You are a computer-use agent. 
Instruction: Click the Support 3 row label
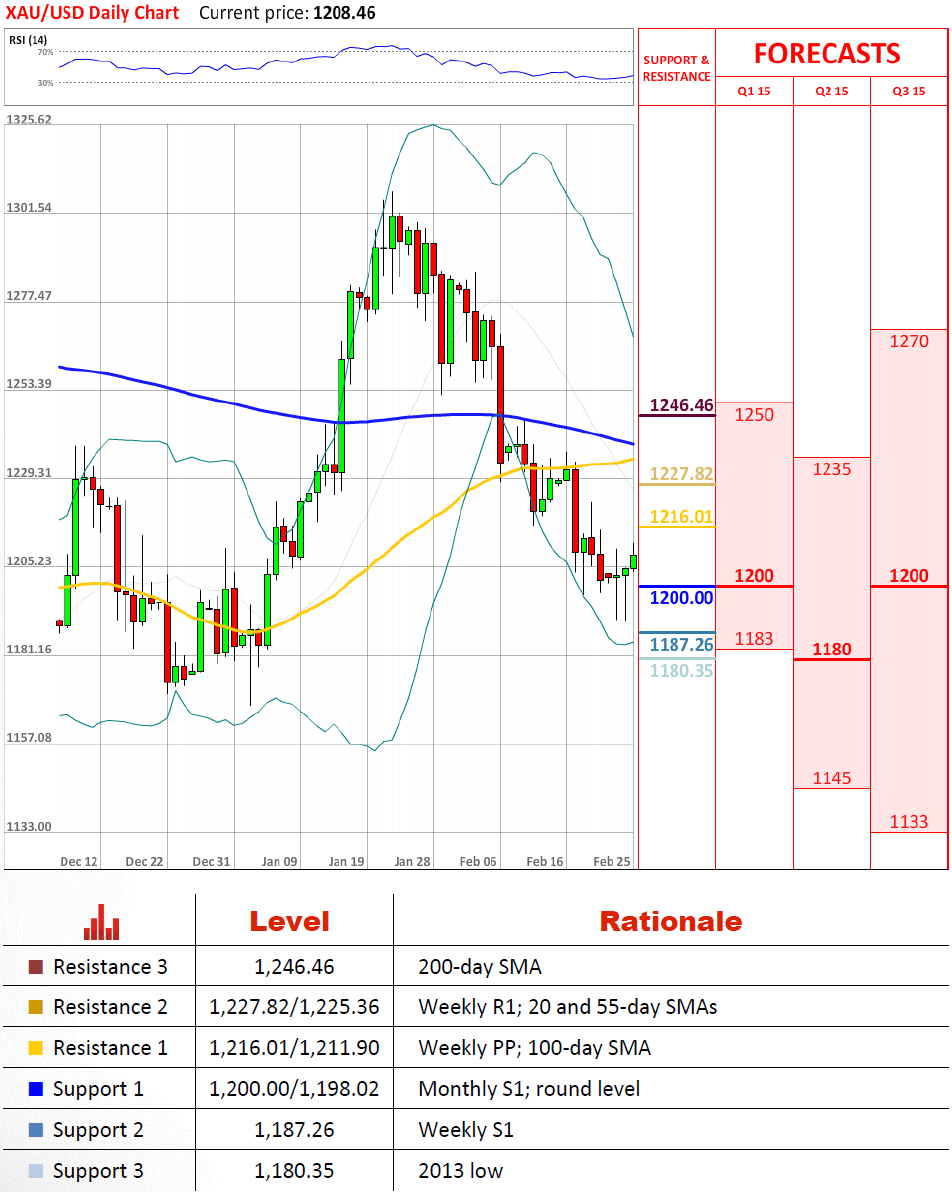(98, 1171)
